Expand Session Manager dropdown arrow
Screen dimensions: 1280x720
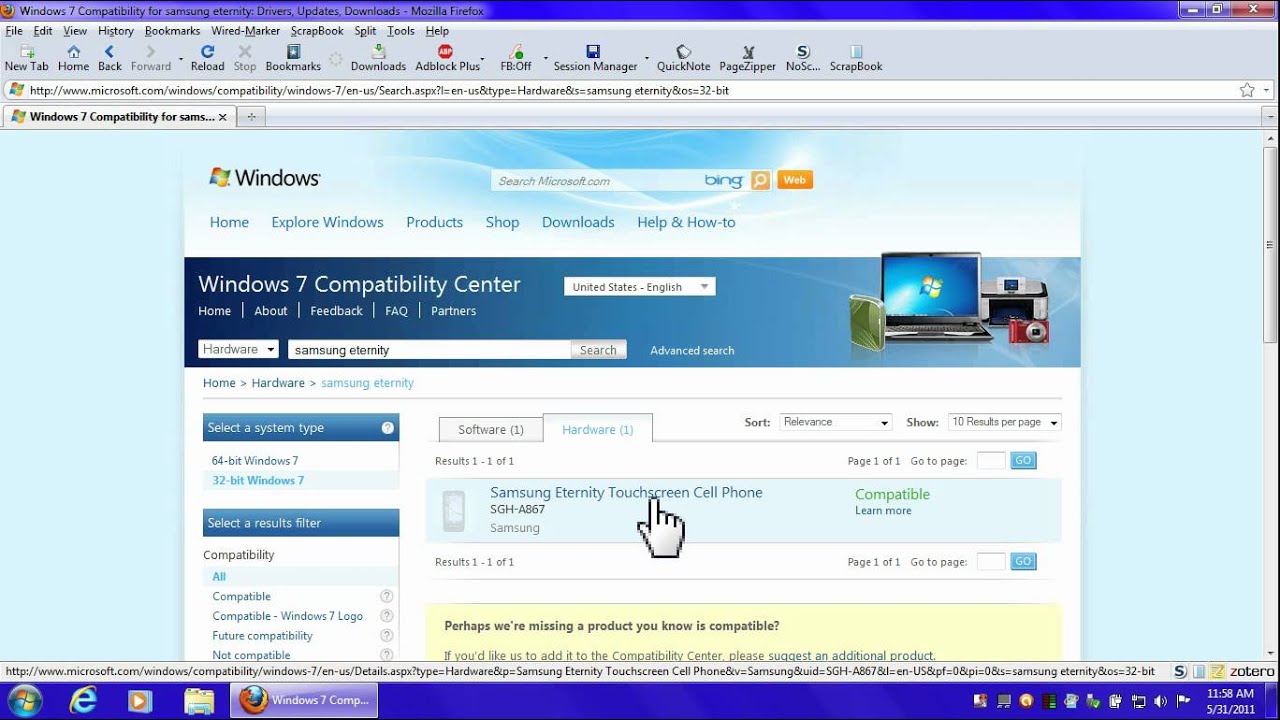[x=646, y=58]
